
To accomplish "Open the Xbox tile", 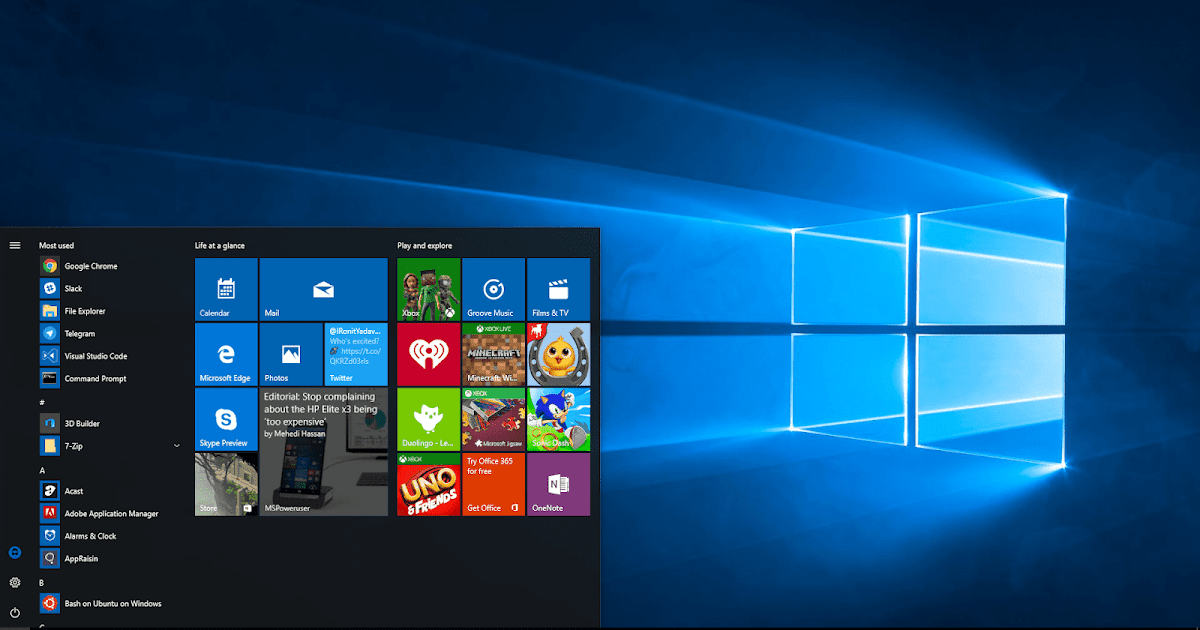I will (x=429, y=289).
